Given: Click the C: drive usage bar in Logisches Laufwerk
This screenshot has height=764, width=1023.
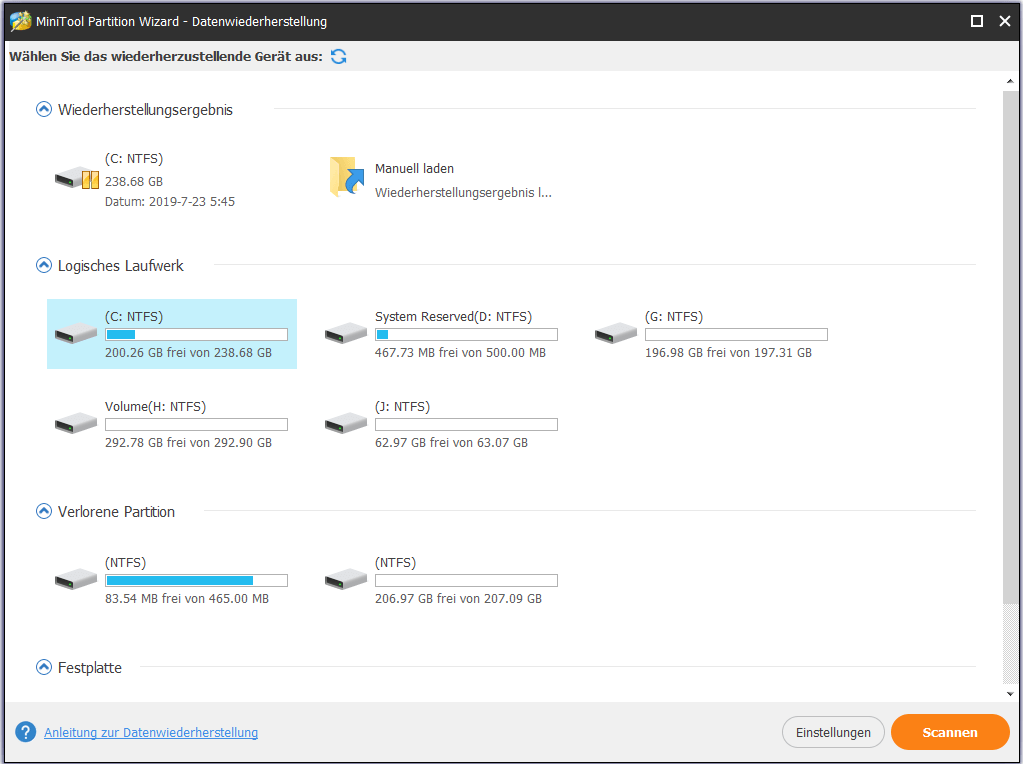Looking at the screenshot, I should point(196,335).
